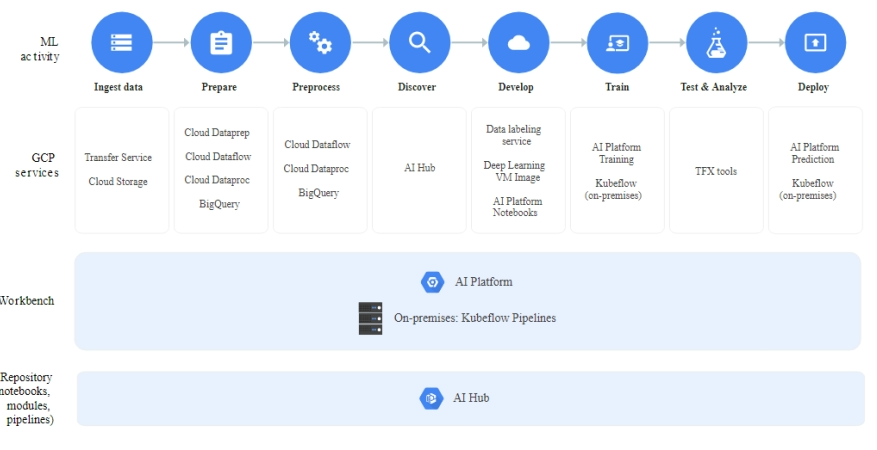Click the 'Discover' stage label
Viewport: 877px width, 450px height.
417,87
